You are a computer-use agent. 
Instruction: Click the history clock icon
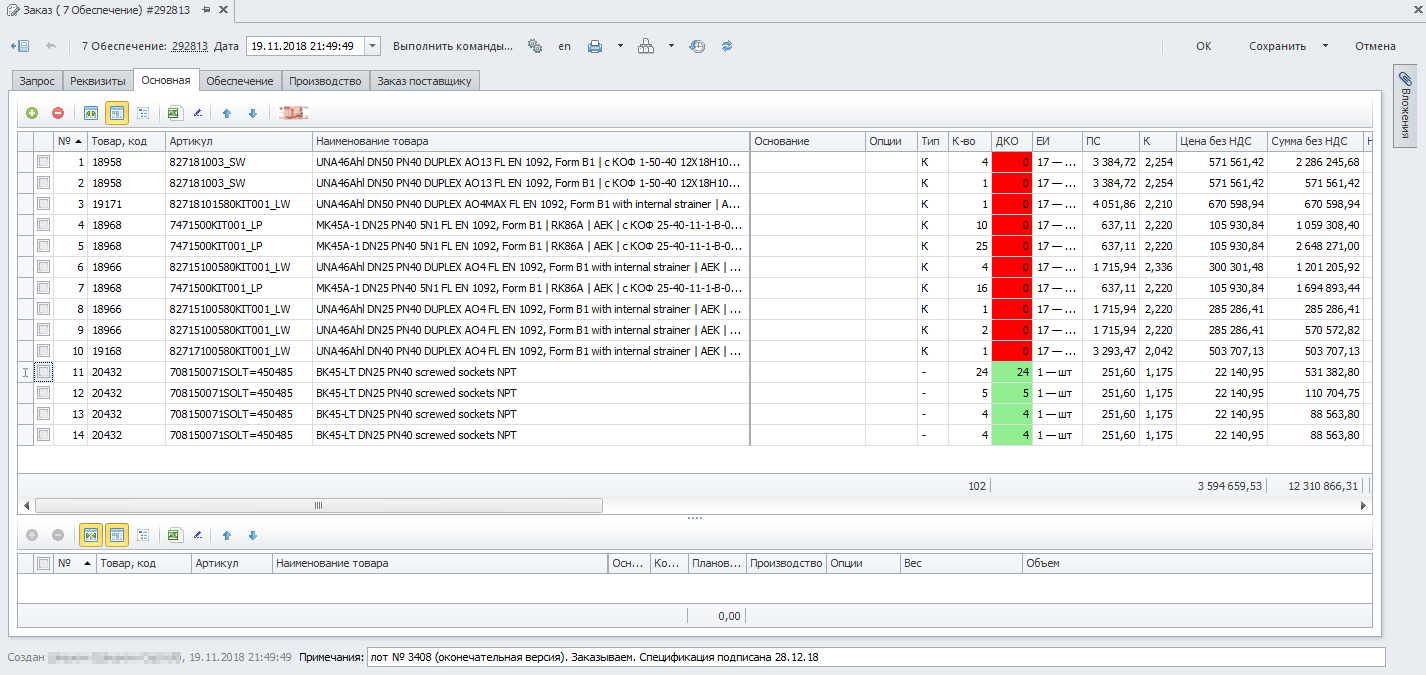(697, 46)
